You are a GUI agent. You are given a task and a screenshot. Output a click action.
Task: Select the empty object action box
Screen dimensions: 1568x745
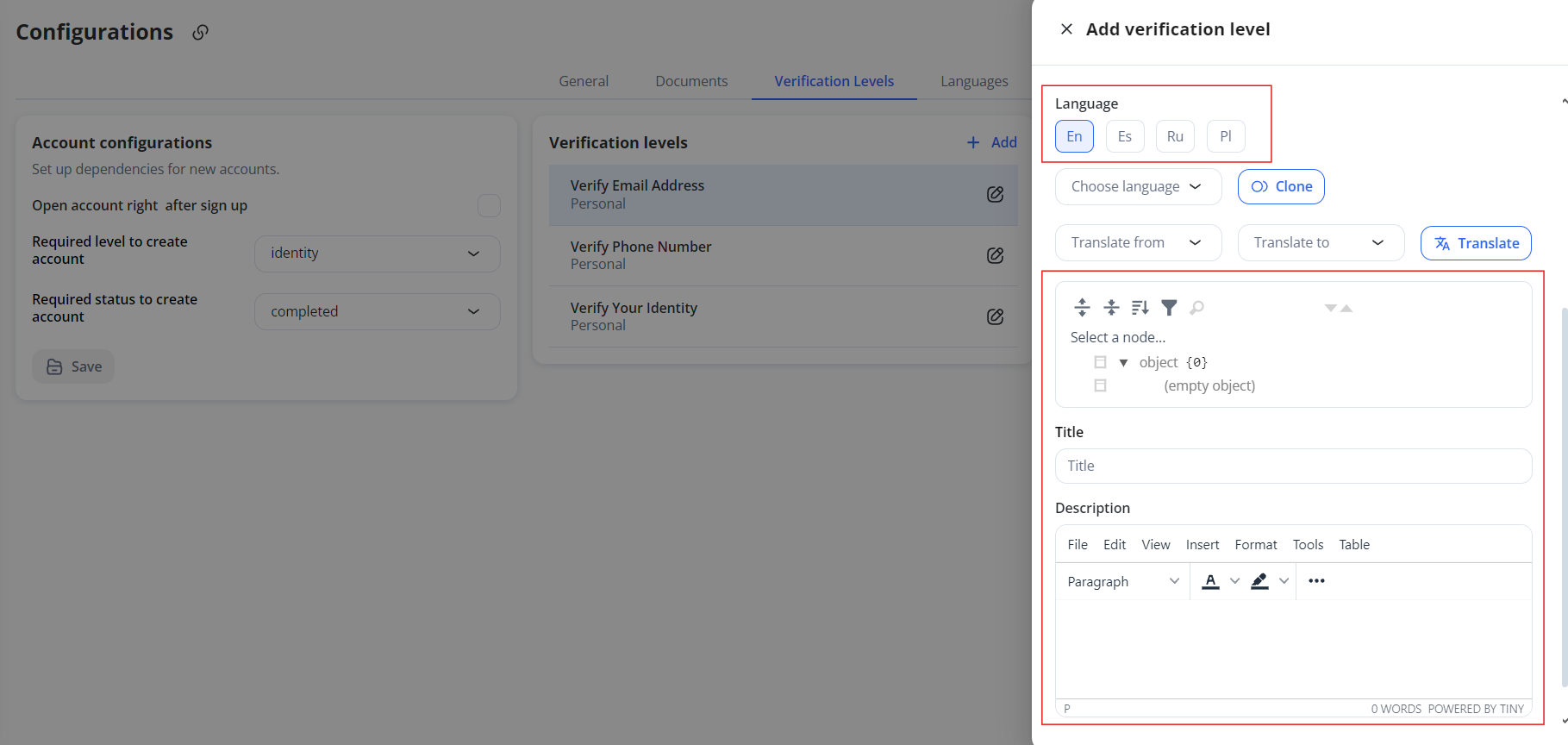pos(1100,385)
